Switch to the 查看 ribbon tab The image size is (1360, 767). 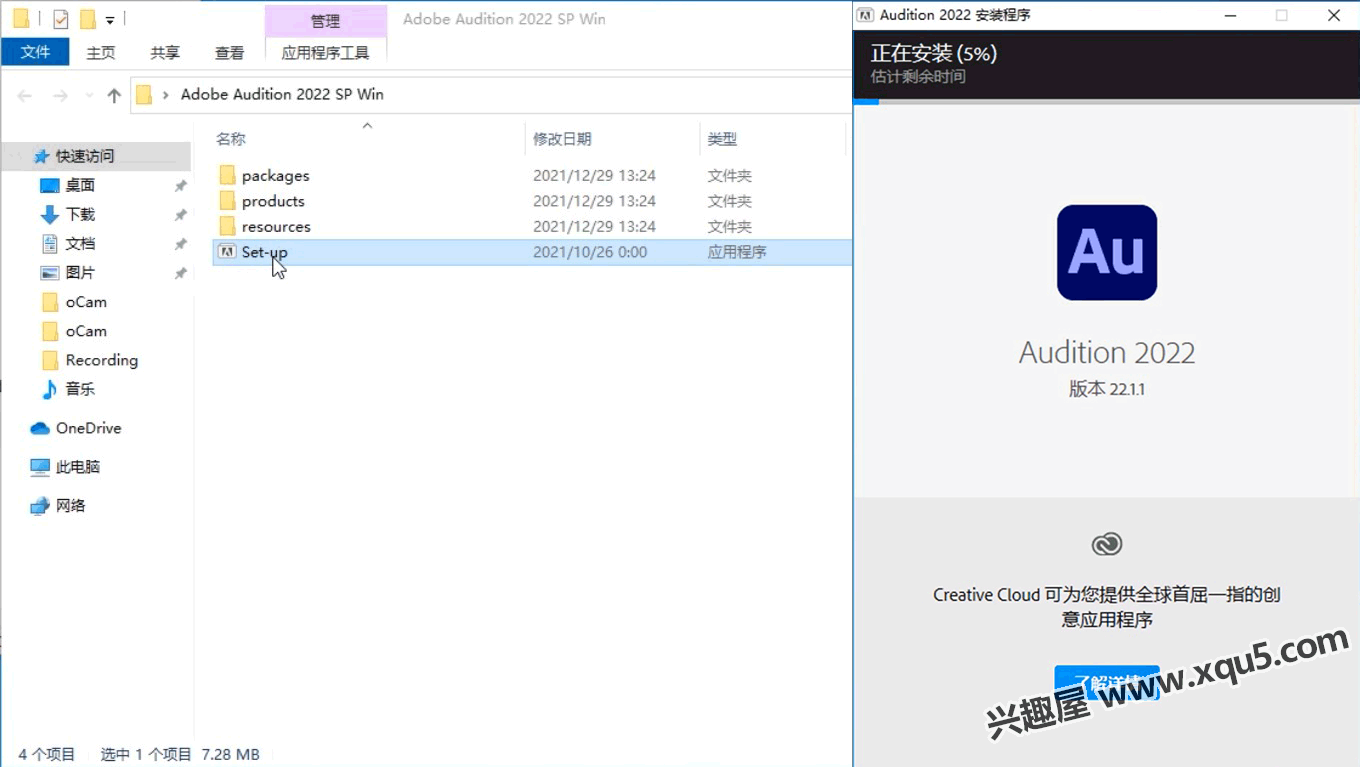coord(230,53)
